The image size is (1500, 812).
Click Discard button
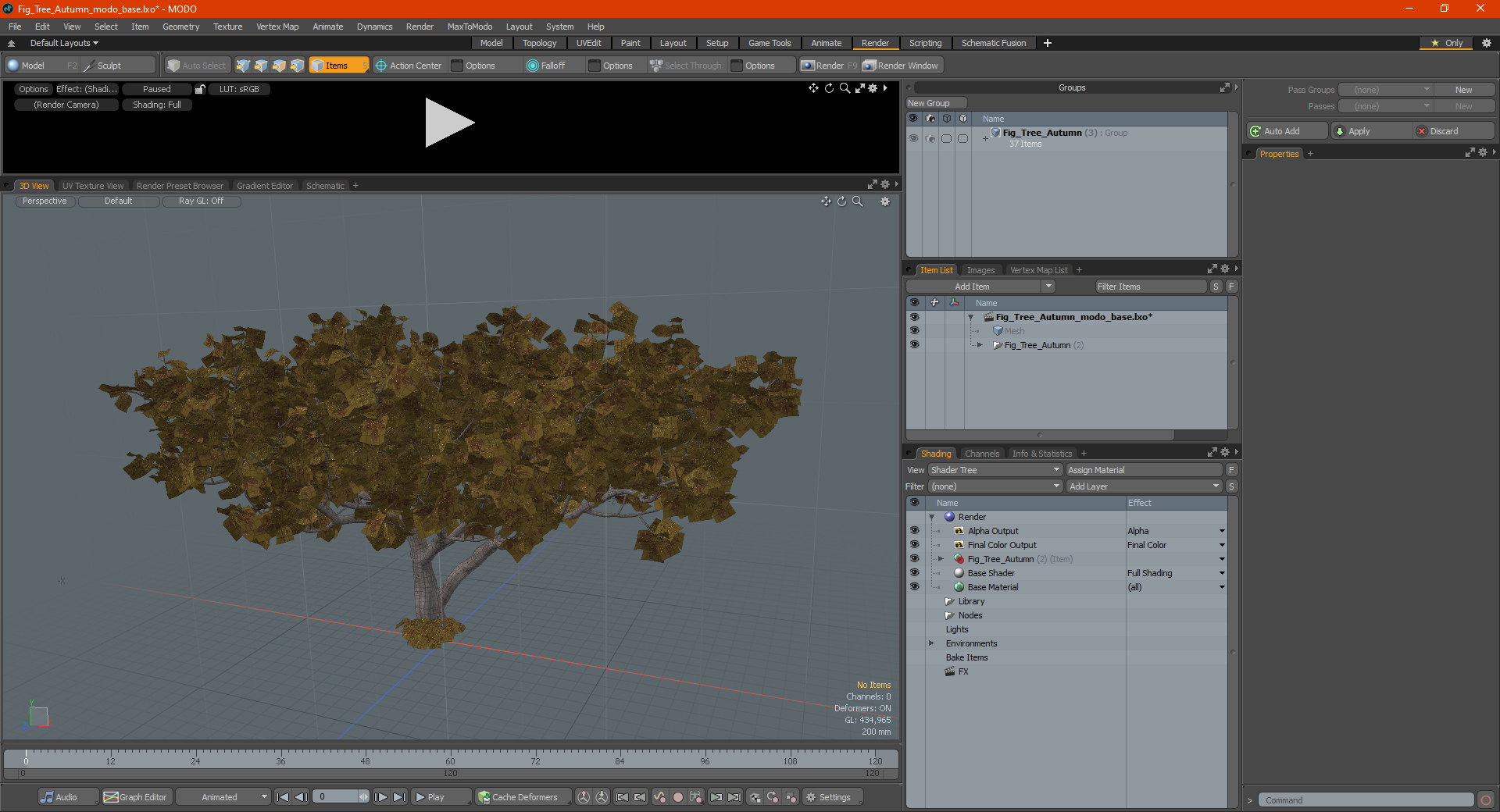(x=1454, y=131)
